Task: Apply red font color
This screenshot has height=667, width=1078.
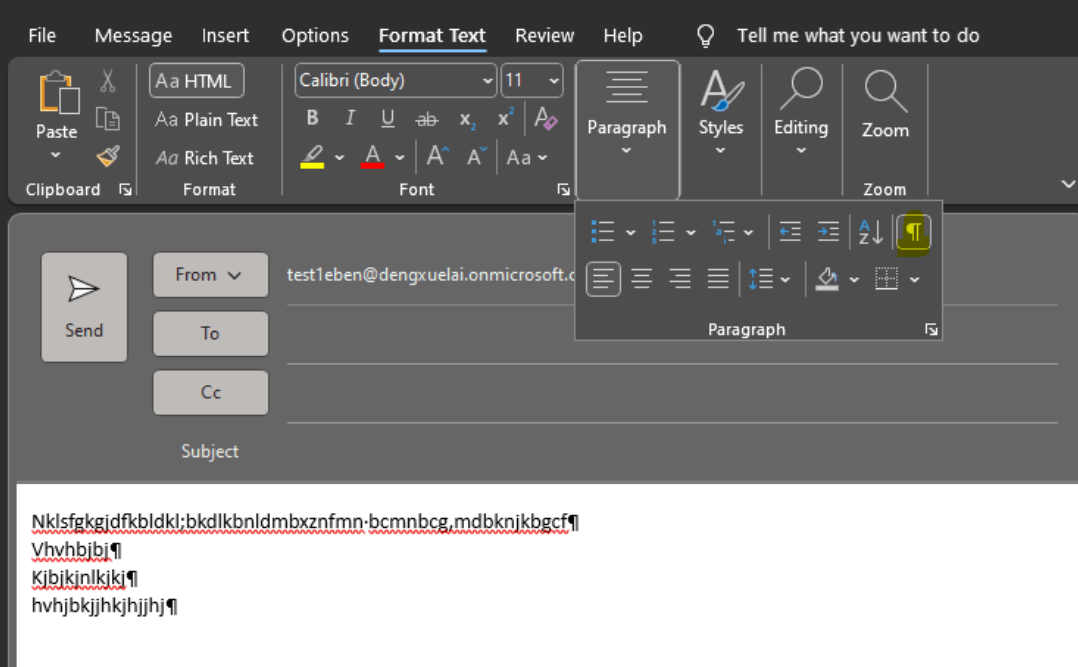Action: coord(373,157)
